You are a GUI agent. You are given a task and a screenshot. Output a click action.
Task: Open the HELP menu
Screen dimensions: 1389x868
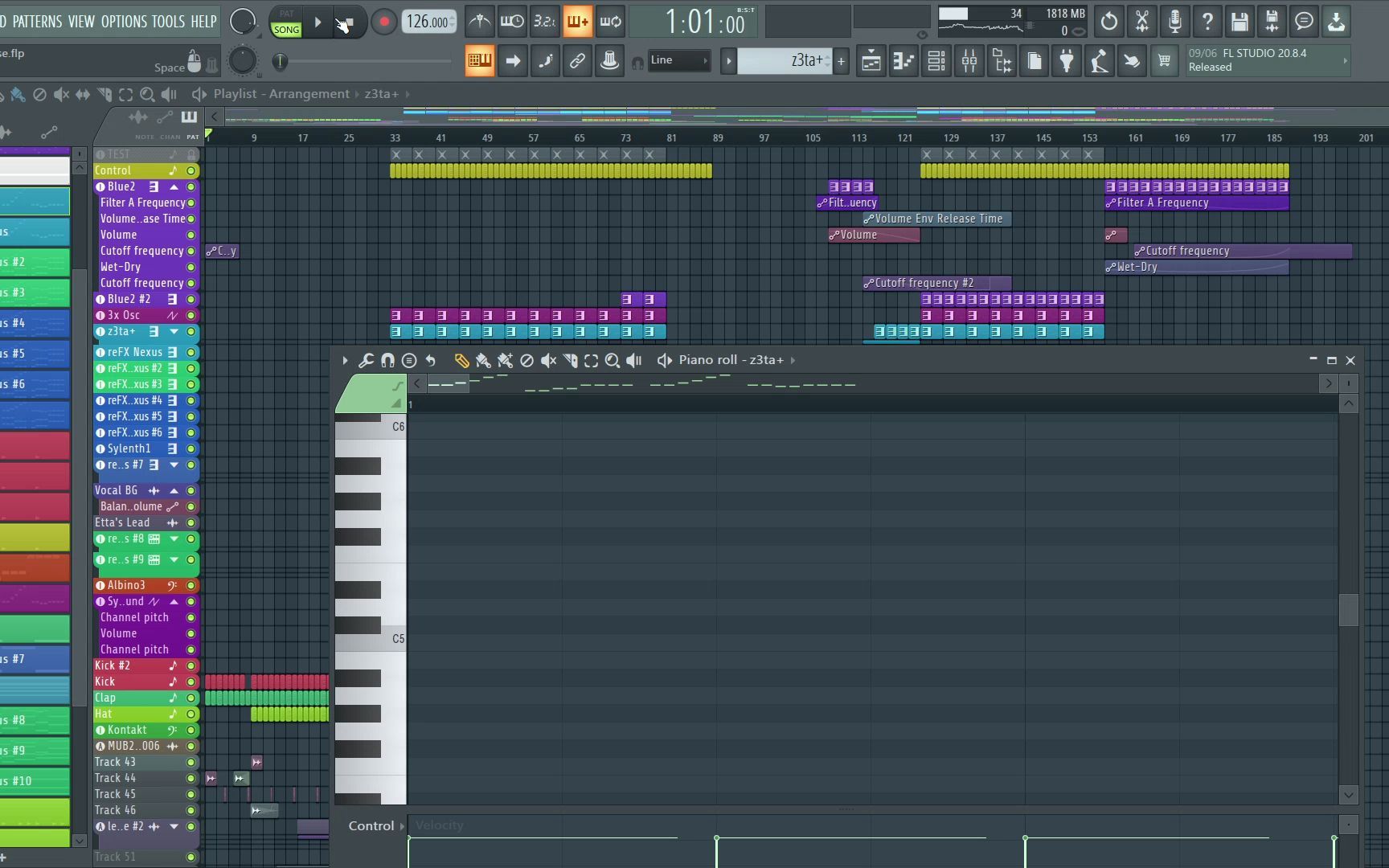click(203, 22)
